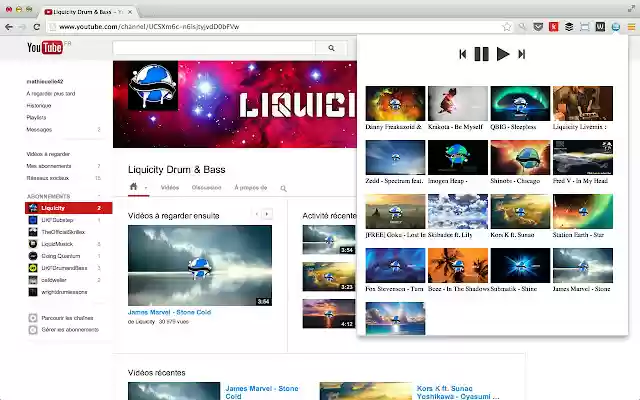Viewport: 640px width, 400px height.
Task: Select the wrightdrumlessons subscription
Action: 64,292
